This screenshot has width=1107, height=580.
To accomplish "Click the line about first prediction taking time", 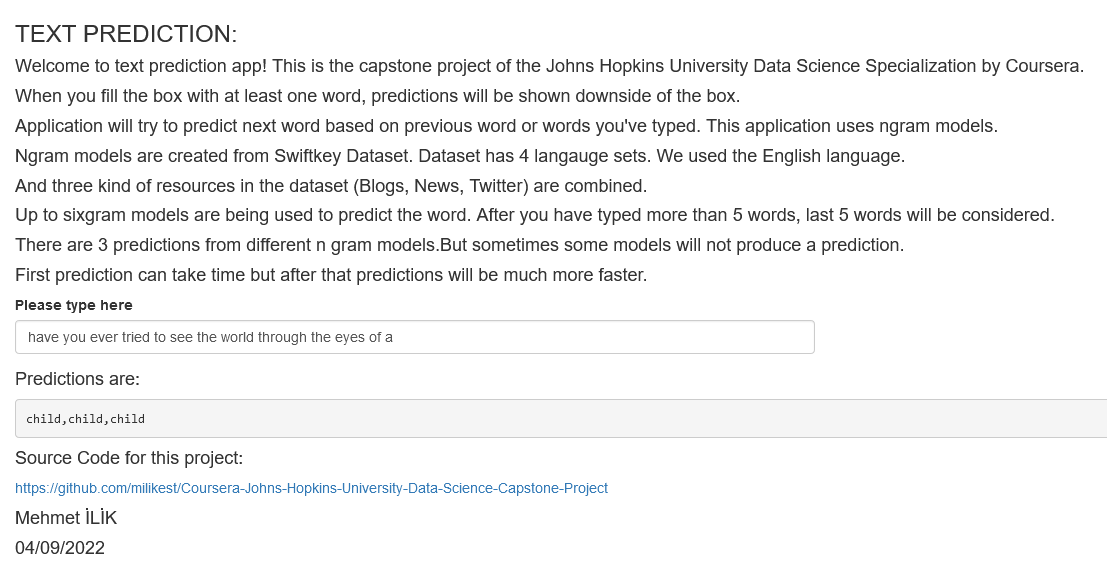I will pyautogui.click(x=330, y=274).
